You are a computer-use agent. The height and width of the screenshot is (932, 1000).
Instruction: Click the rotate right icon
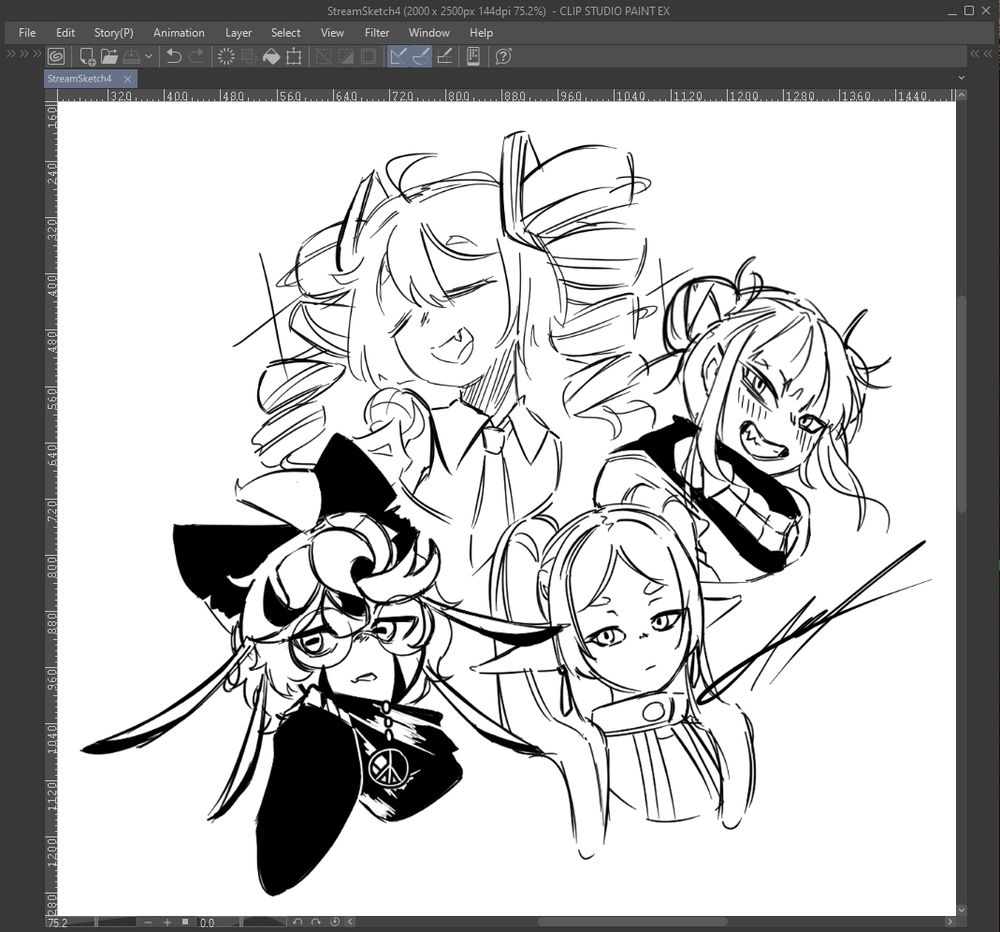tap(316, 922)
